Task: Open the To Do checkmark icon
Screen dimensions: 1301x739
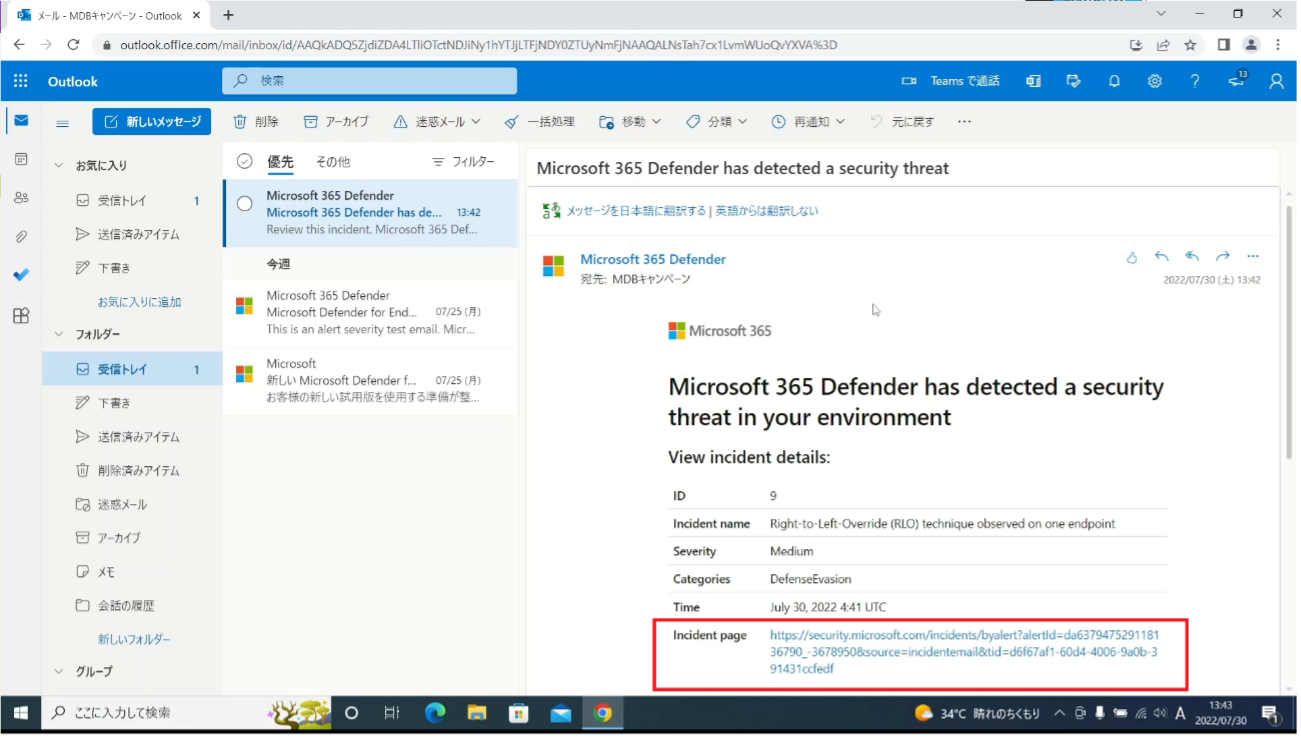Action: click(21, 275)
